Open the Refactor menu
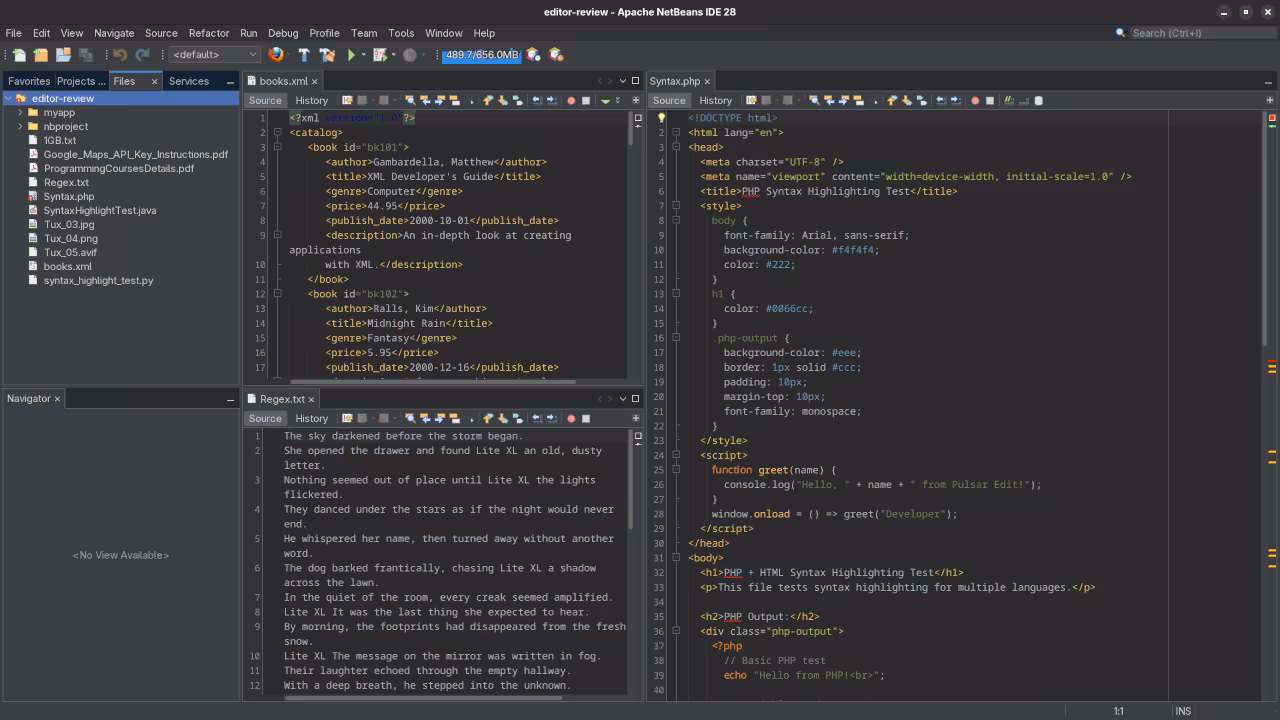1280x720 pixels. (208, 33)
